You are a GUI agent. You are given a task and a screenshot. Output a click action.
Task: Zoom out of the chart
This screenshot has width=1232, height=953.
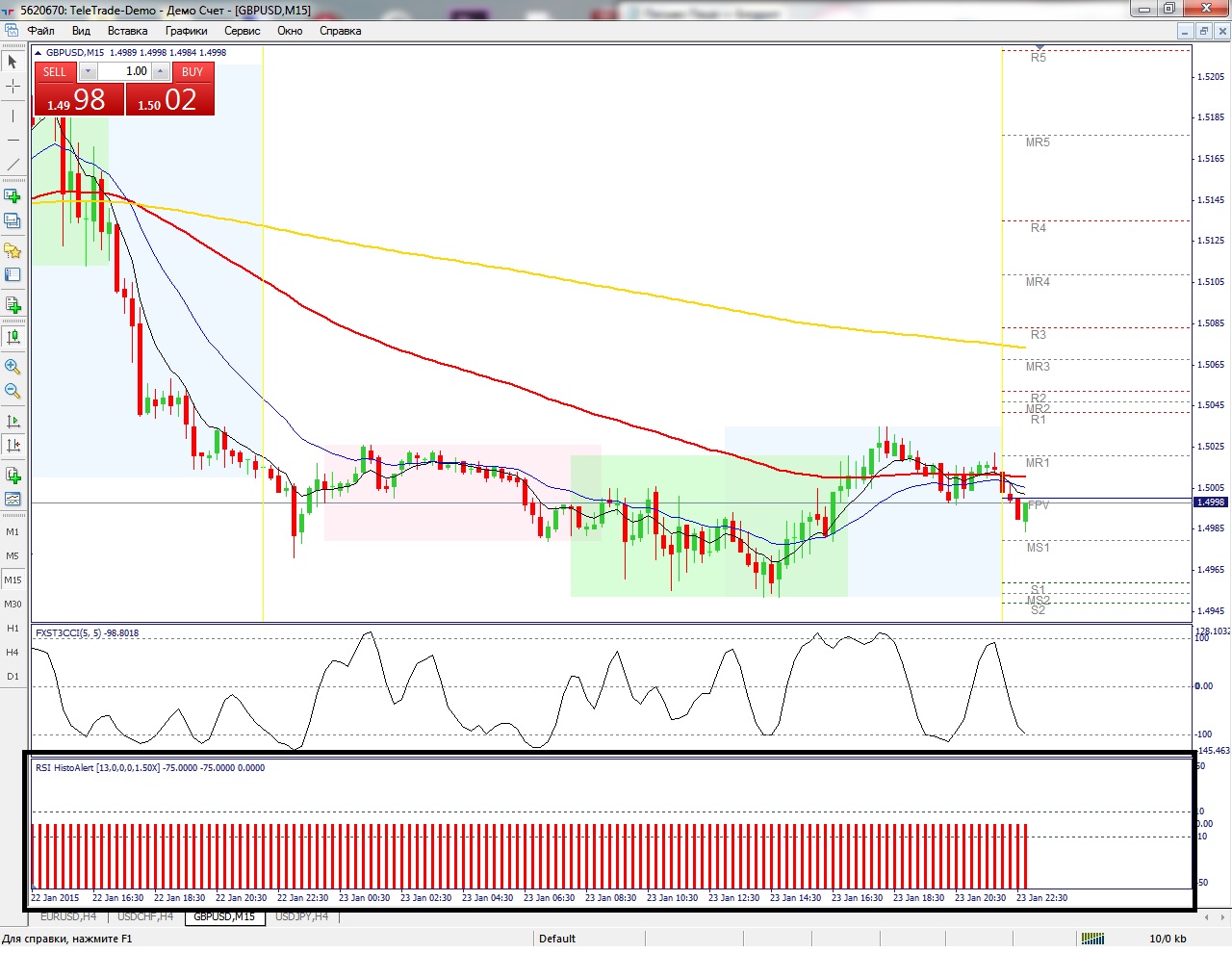(x=13, y=391)
